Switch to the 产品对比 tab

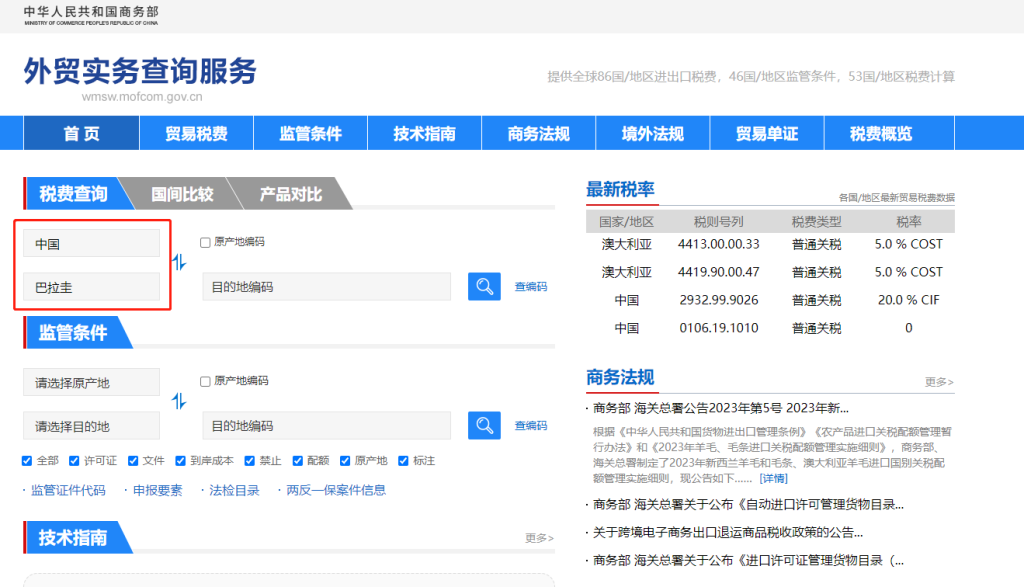tap(291, 194)
